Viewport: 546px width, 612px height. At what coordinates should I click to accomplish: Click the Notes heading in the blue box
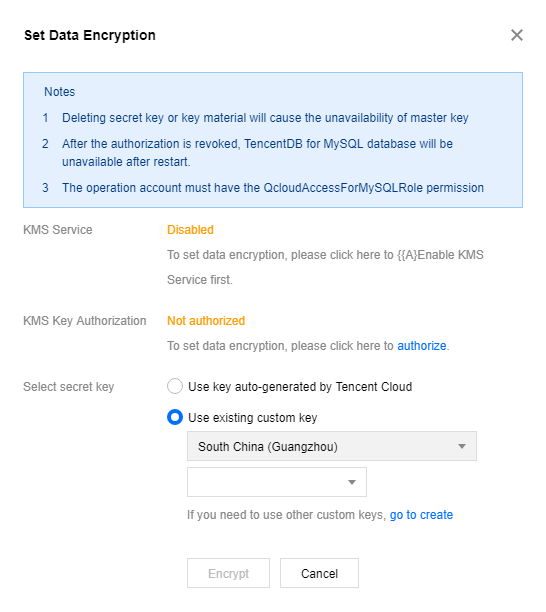coord(59,92)
